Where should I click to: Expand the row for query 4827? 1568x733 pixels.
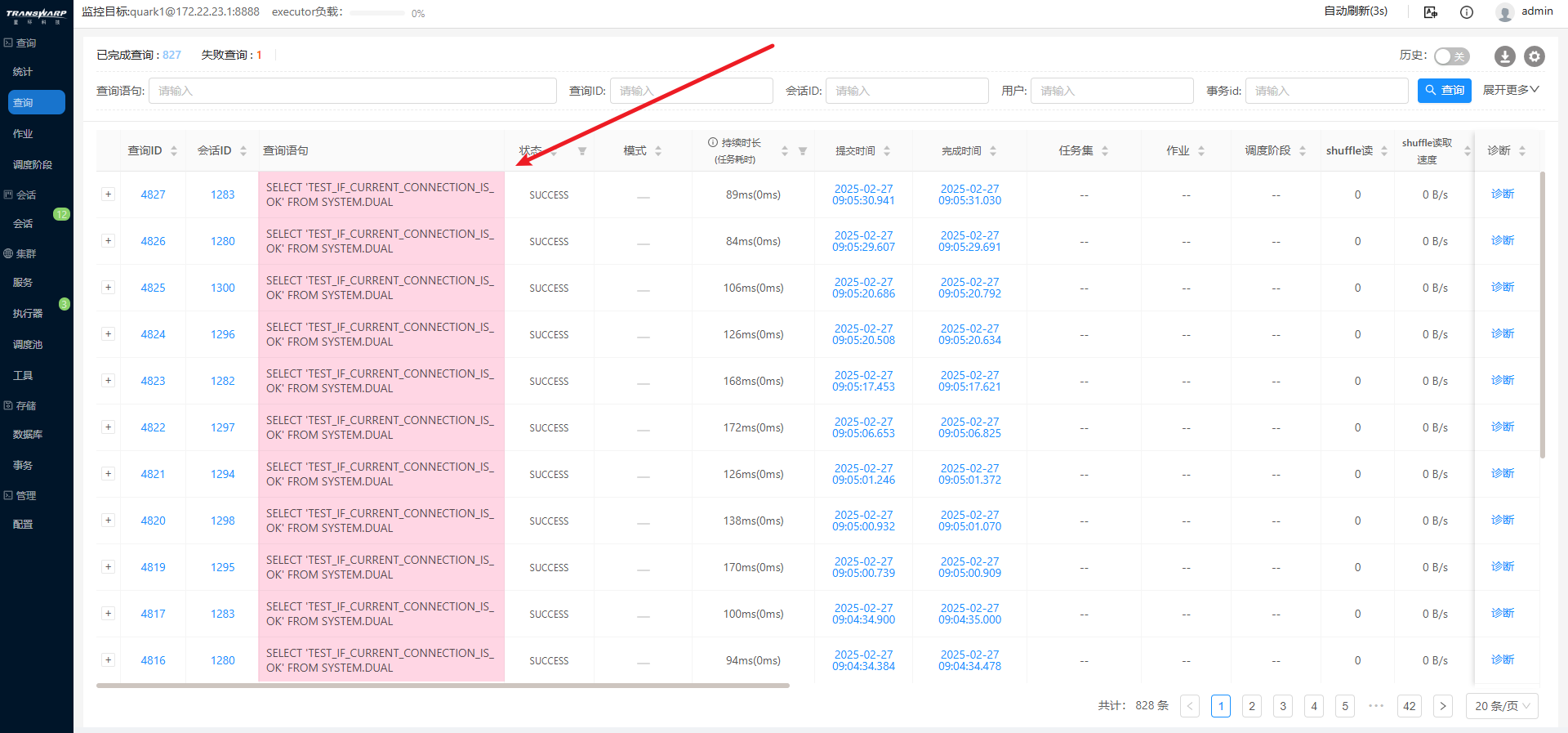108,194
